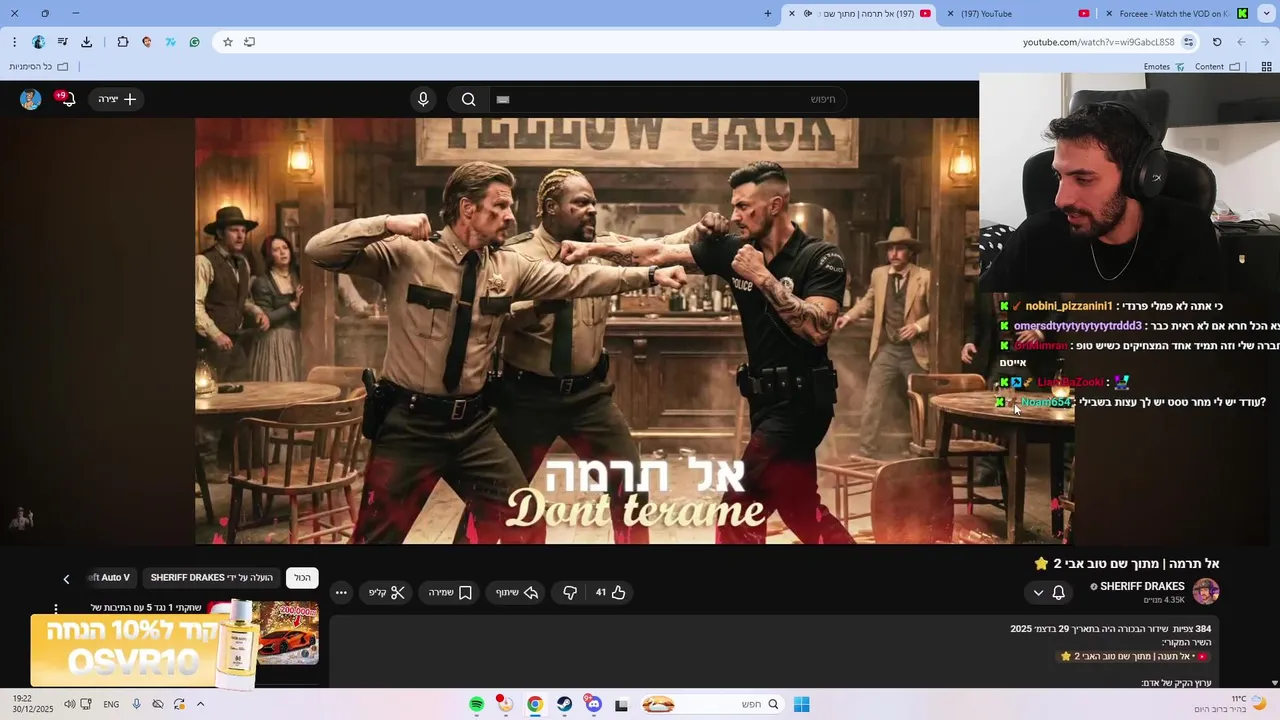Close the Forceee VOD tab
Image resolution: width=1280 pixels, height=720 pixels.
point(1109,13)
